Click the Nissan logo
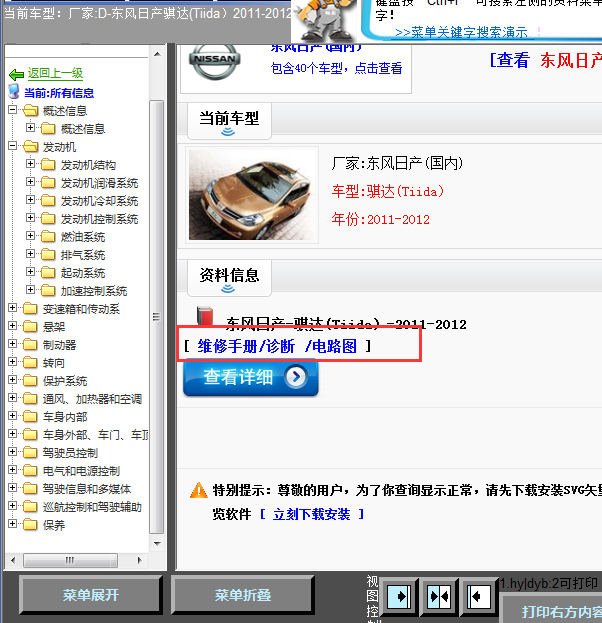 pos(215,62)
